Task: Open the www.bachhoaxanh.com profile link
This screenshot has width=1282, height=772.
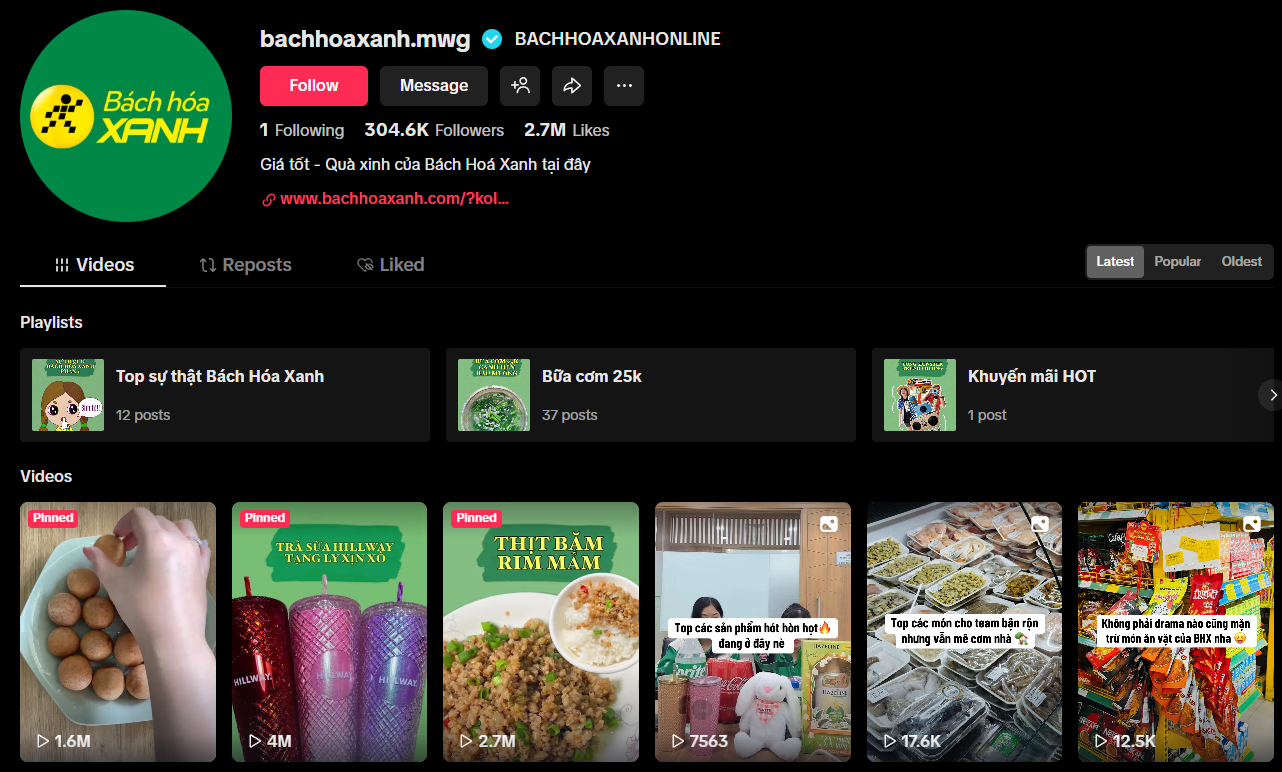Action: point(394,199)
